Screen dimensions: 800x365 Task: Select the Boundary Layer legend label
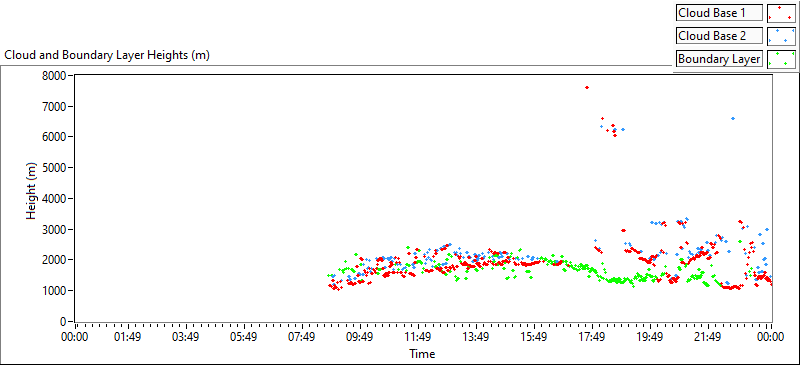pos(719,59)
